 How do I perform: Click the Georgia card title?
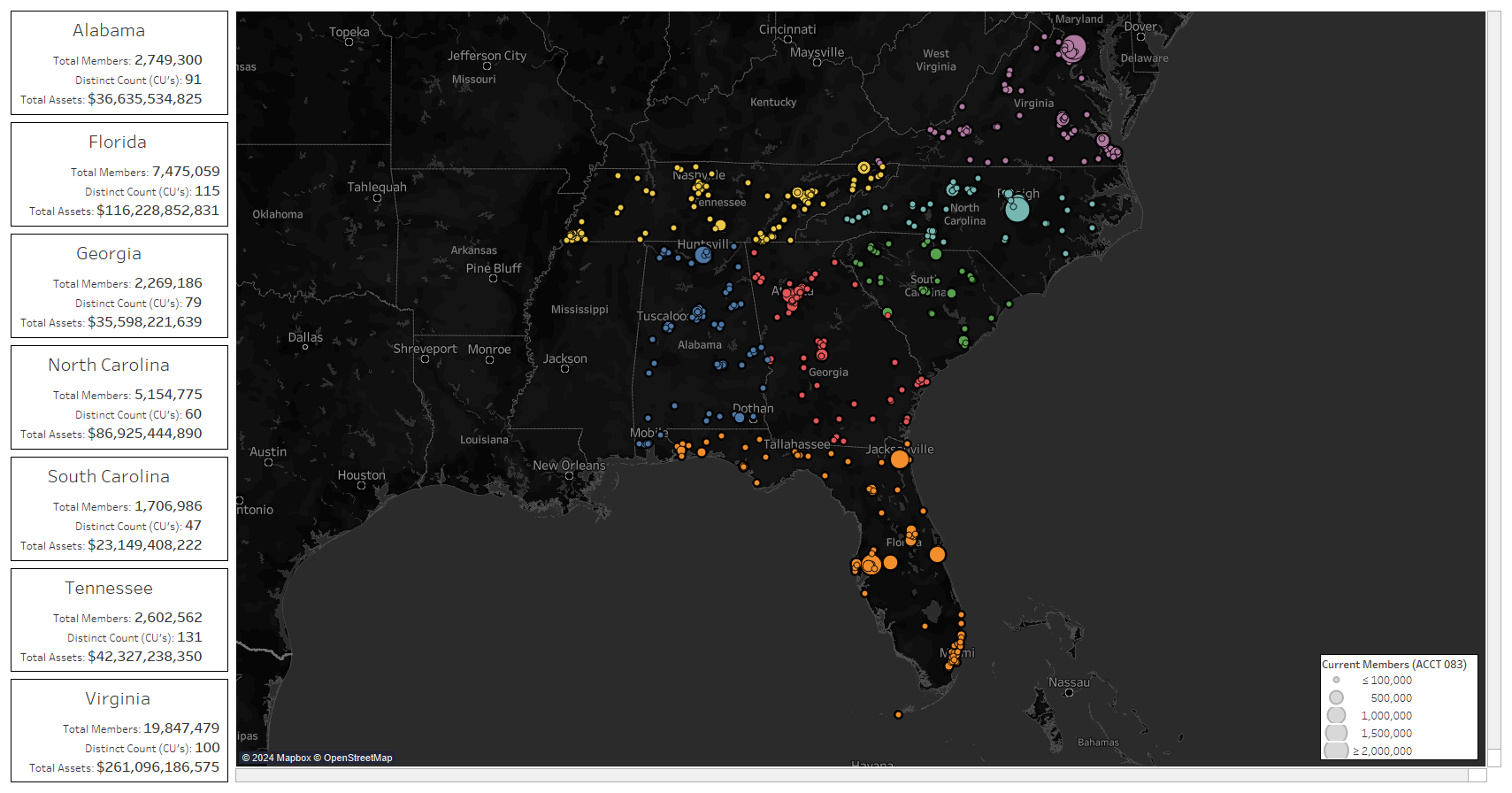(109, 253)
